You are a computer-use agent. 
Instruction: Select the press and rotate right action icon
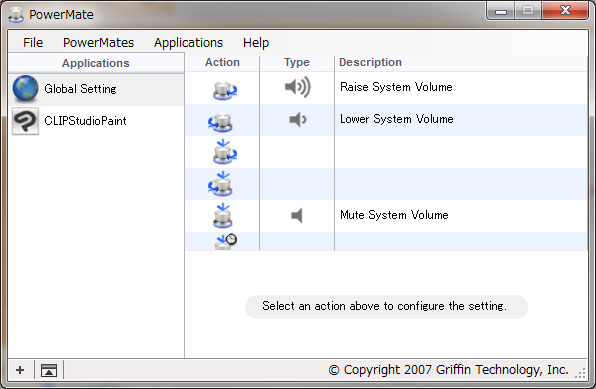(224, 152)
